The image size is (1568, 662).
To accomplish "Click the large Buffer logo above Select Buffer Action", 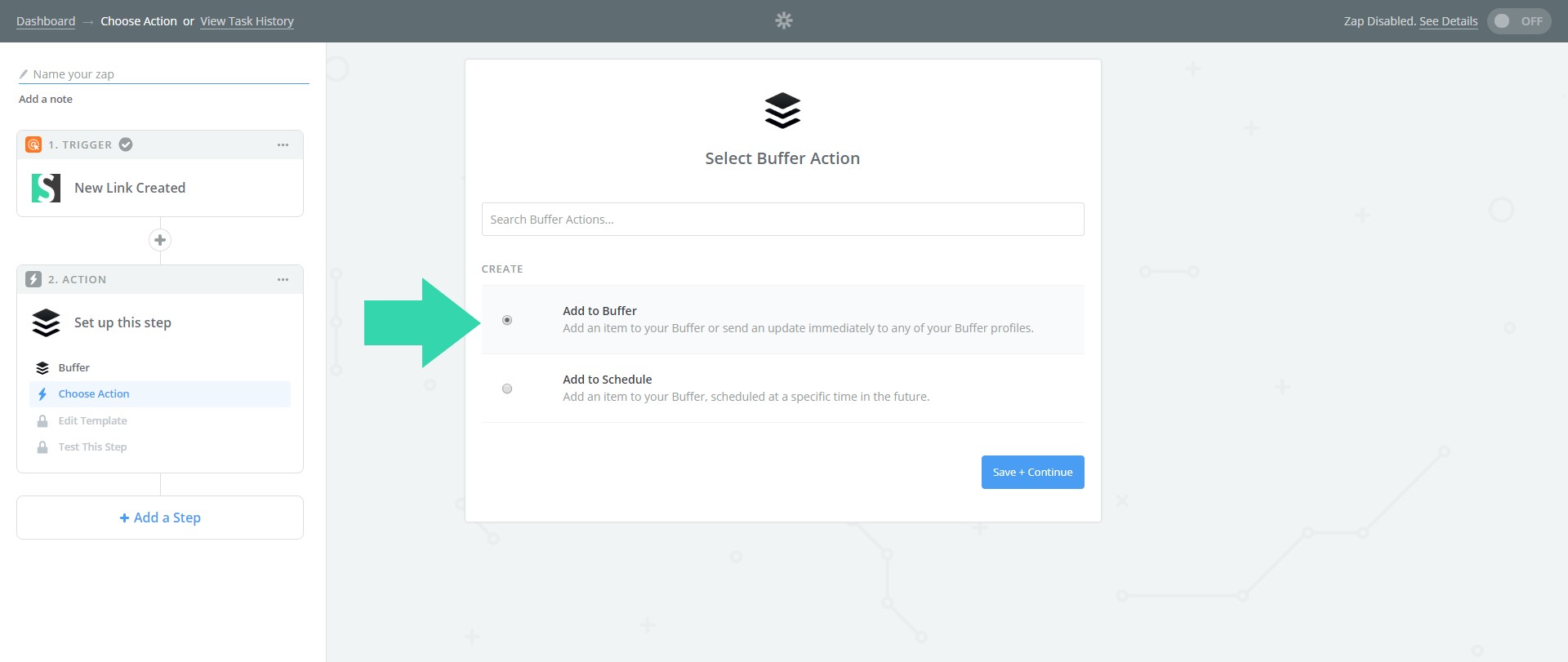I will (782, 111).
